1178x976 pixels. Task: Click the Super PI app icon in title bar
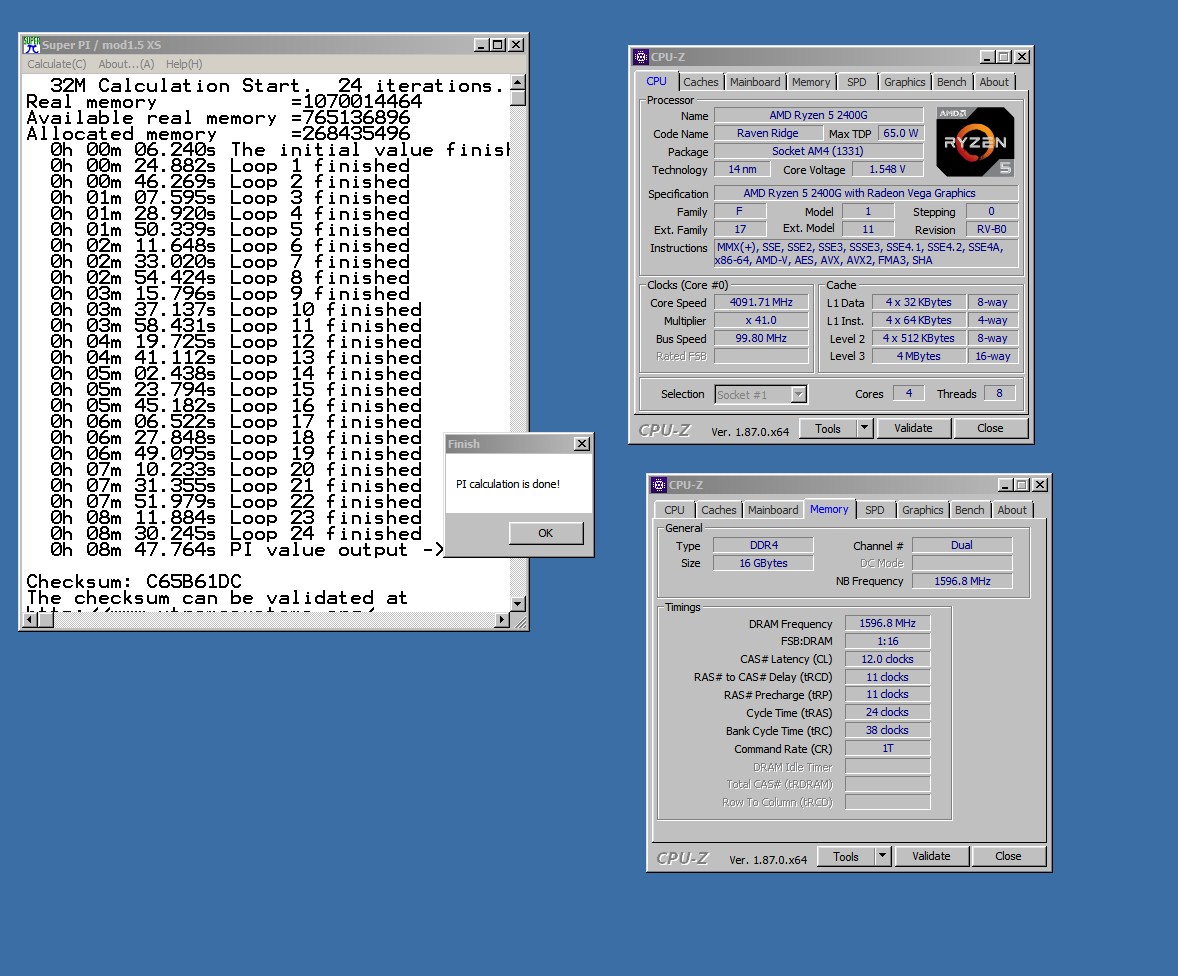pyautogui.click(x=31, y=45)
